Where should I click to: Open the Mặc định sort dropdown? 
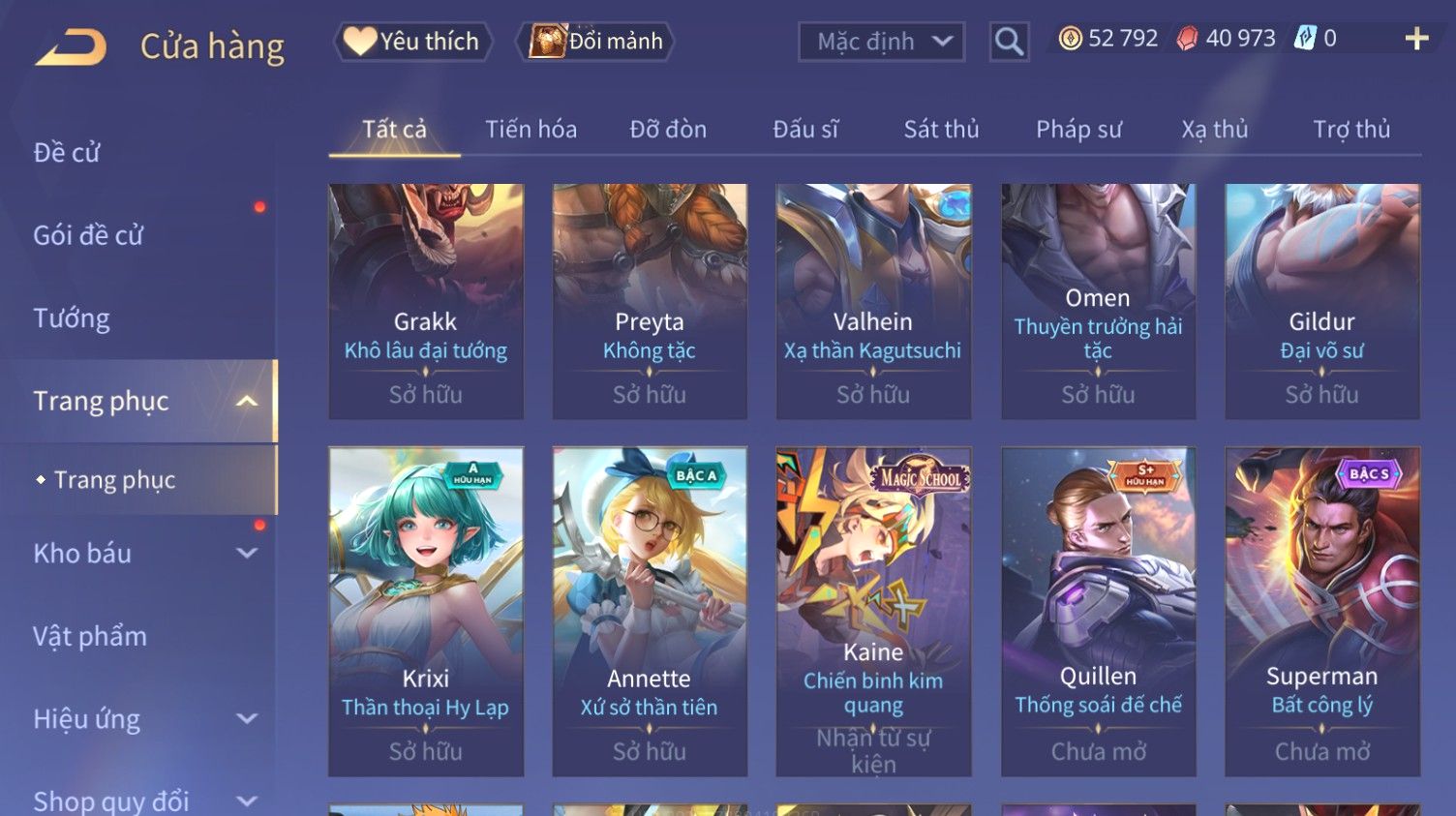point(881,42)
